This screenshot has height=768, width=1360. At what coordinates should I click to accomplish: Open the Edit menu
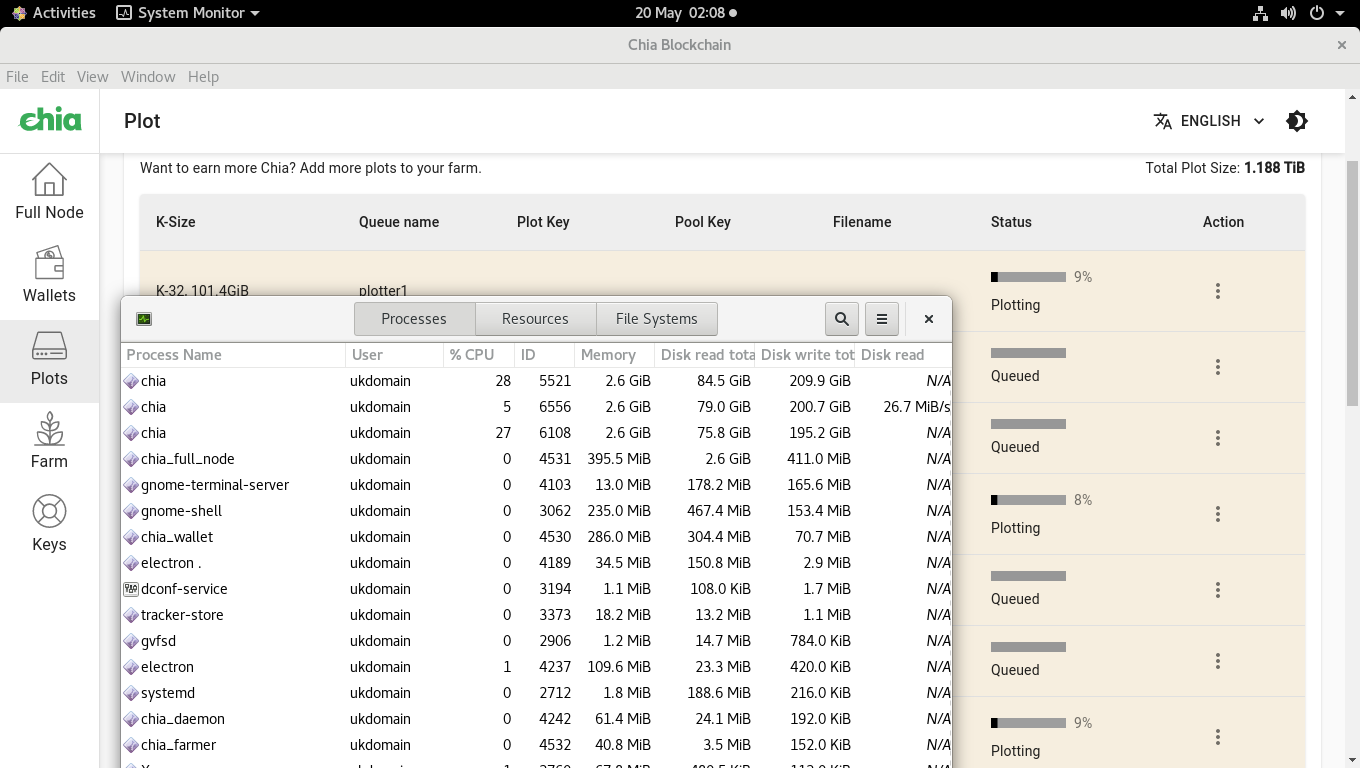click(x=53, y=77)
